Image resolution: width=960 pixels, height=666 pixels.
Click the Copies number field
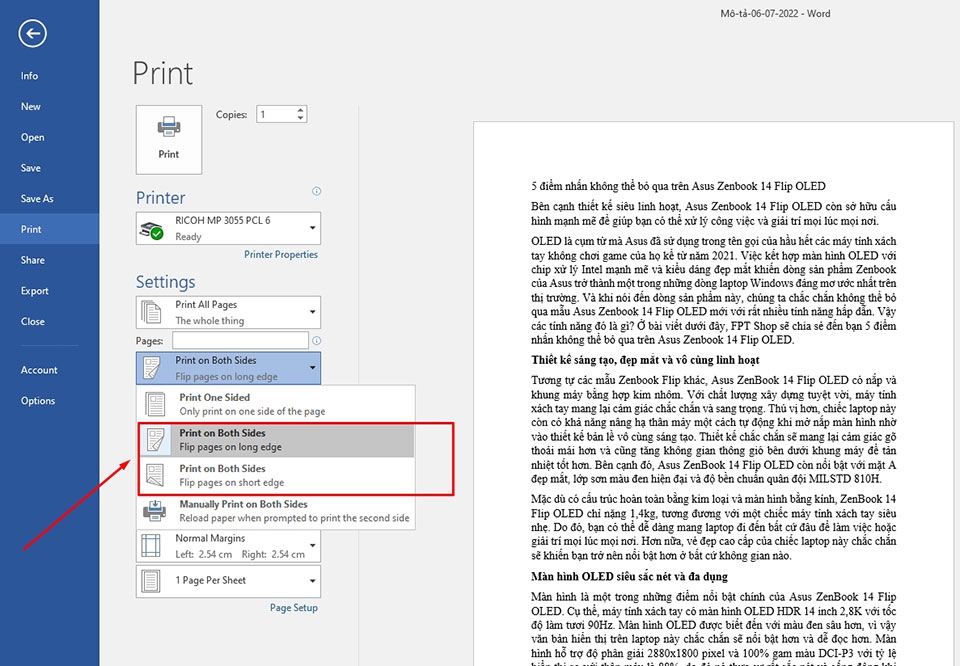[276, 114]
